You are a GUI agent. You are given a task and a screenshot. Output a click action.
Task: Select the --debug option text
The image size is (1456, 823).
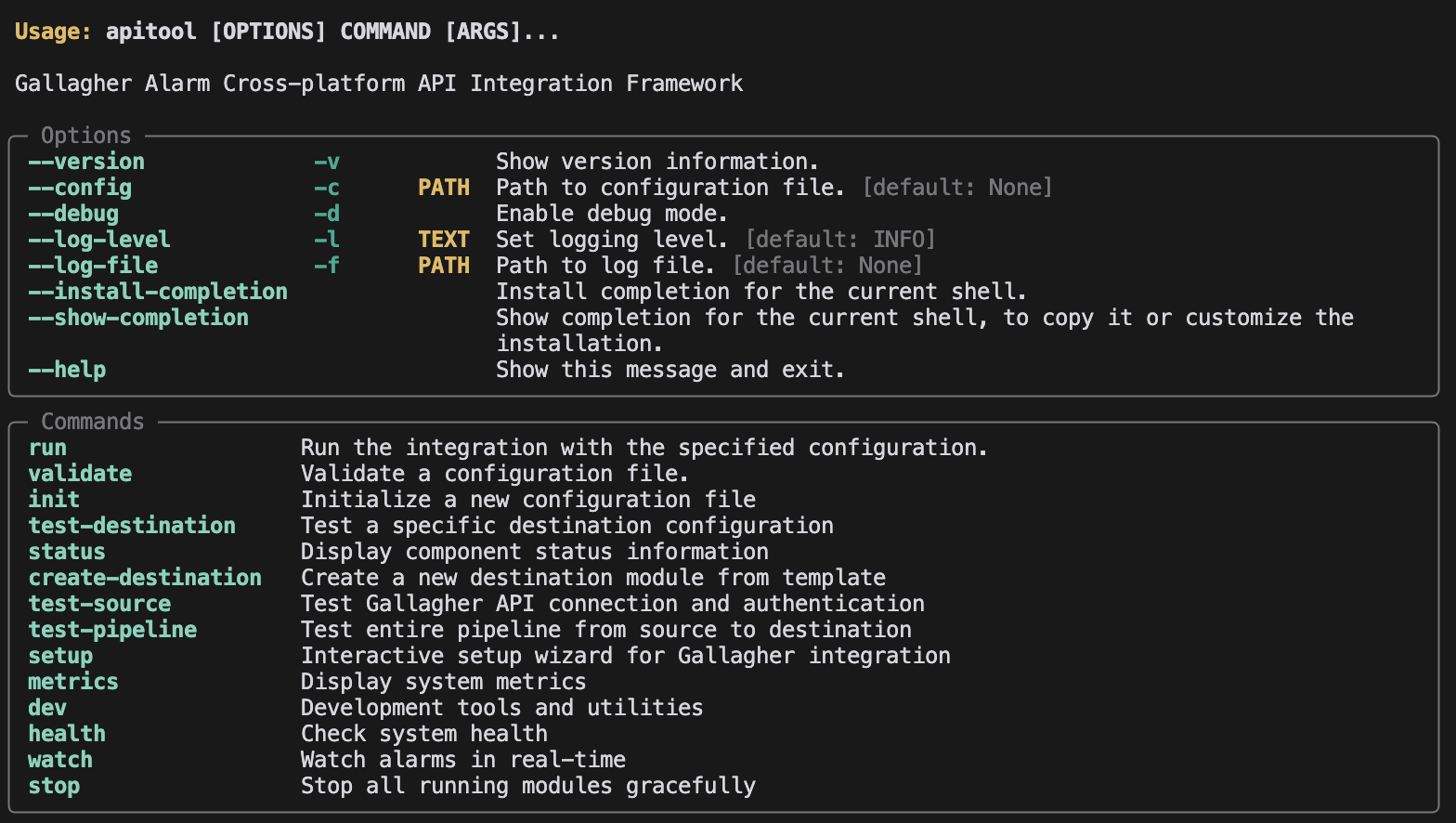coord(73,214)
